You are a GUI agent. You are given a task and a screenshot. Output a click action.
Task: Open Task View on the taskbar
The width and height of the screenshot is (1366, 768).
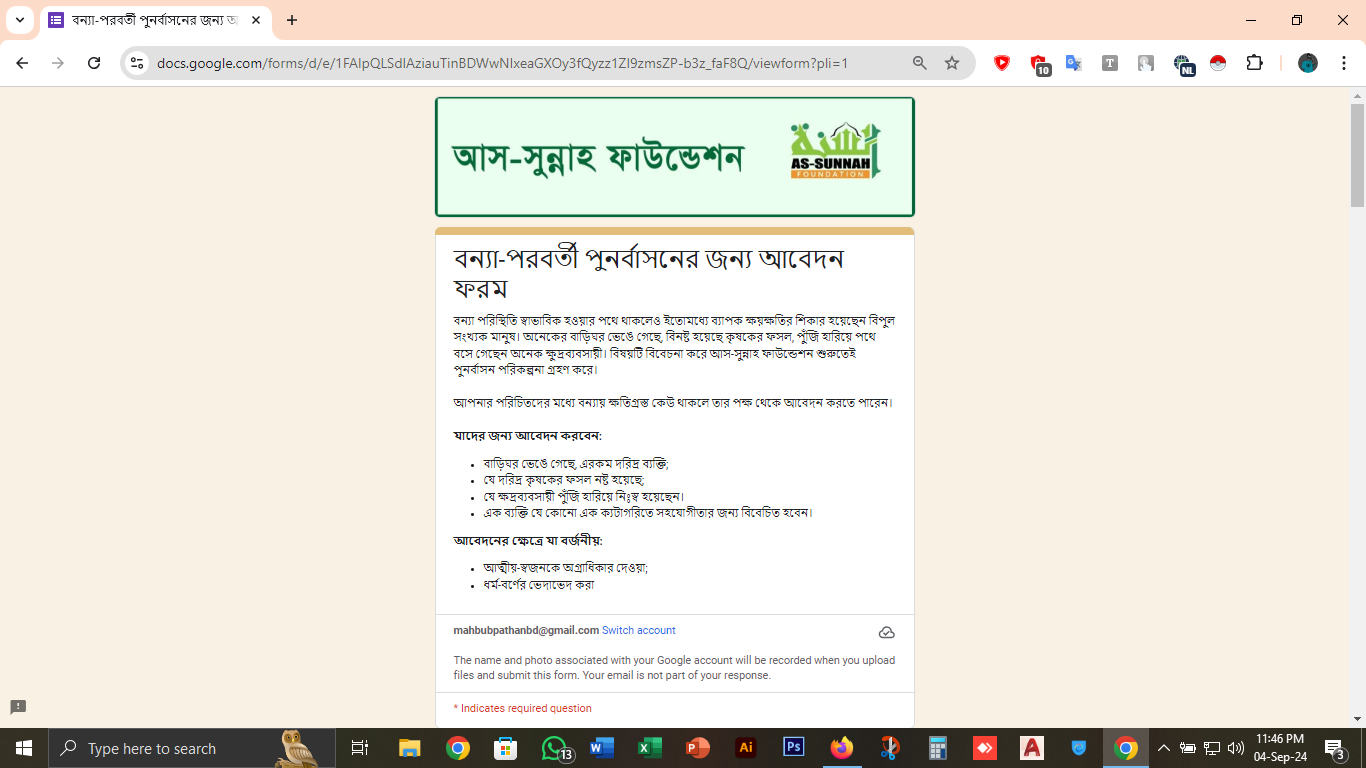point(360,748)
